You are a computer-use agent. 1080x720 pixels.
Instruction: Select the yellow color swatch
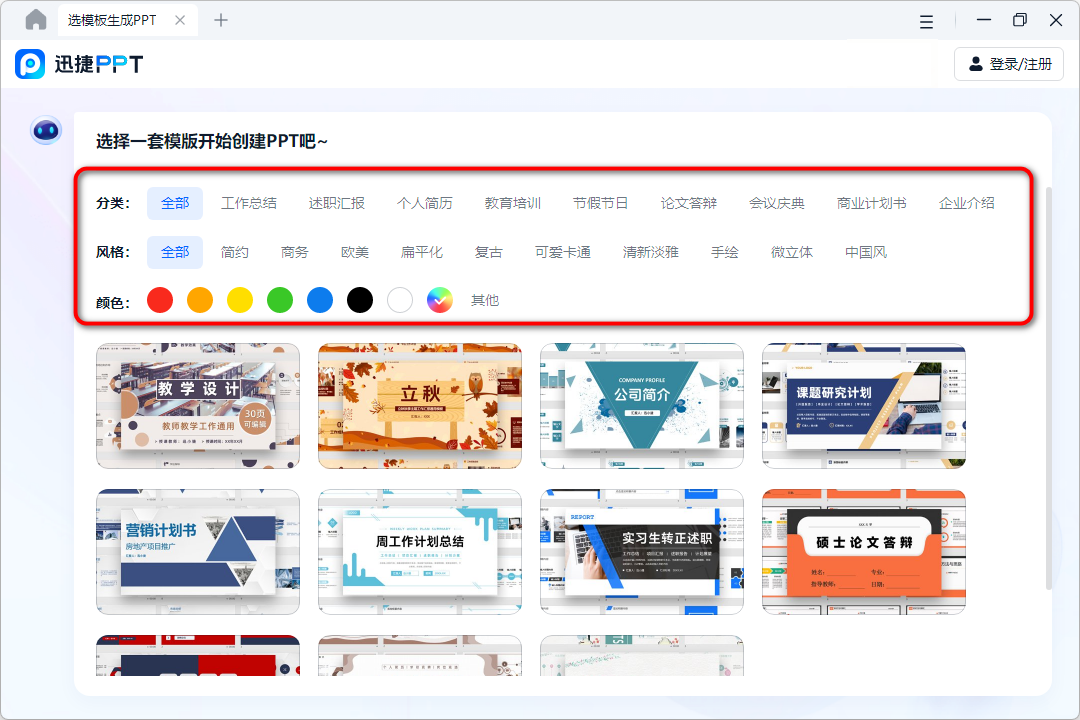pos(240,300)
